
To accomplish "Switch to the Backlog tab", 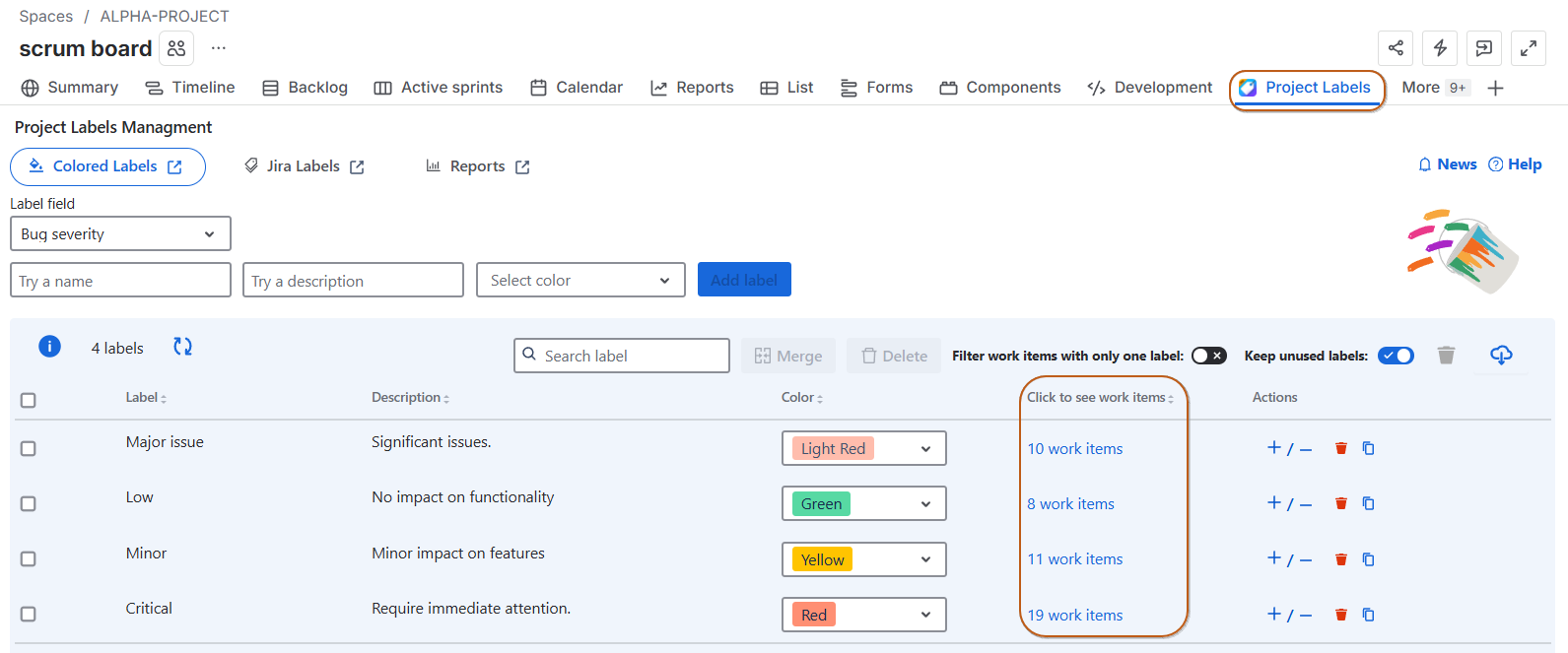I will (x=306, y=88).
